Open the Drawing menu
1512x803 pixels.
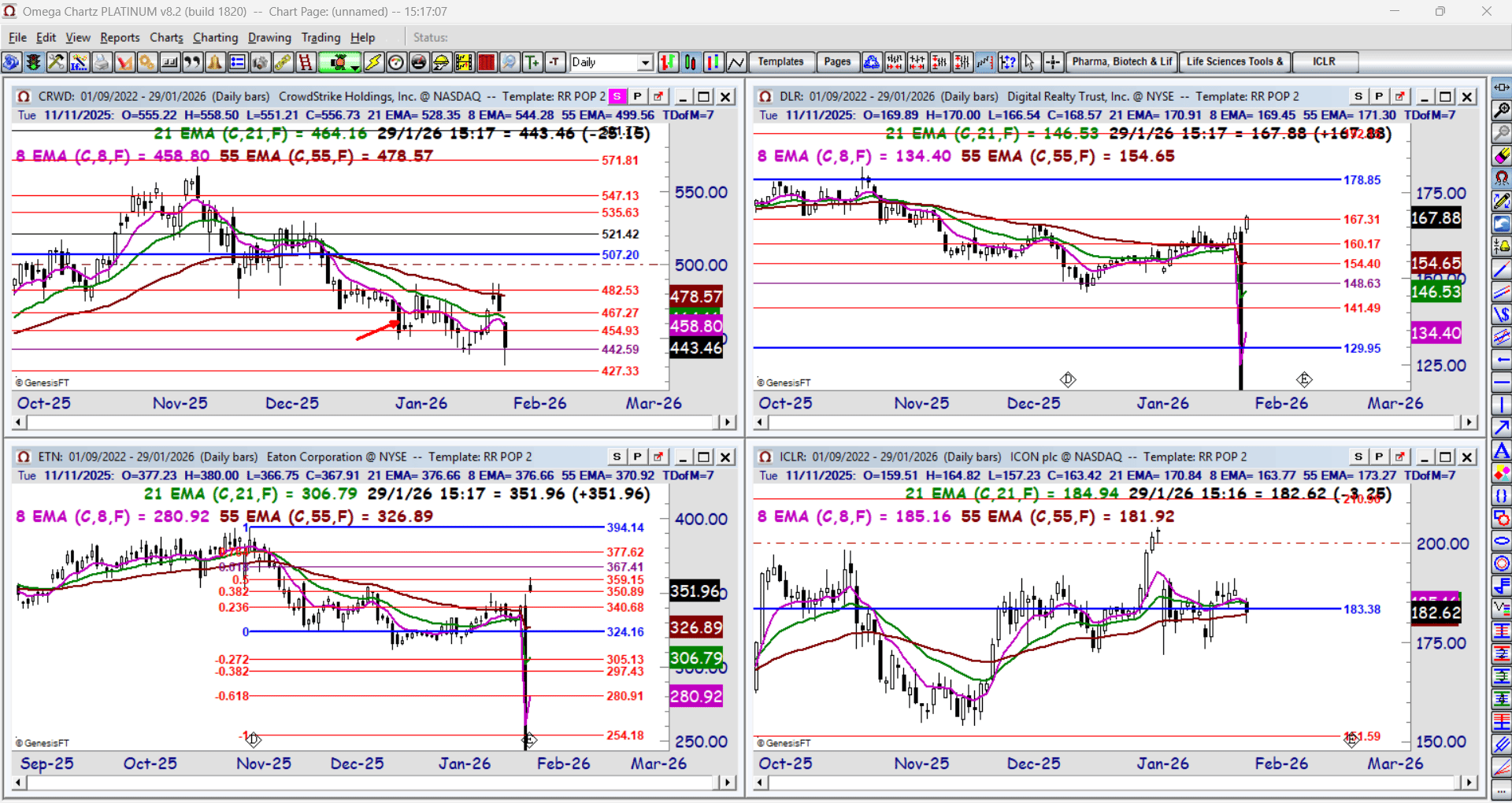269,38
